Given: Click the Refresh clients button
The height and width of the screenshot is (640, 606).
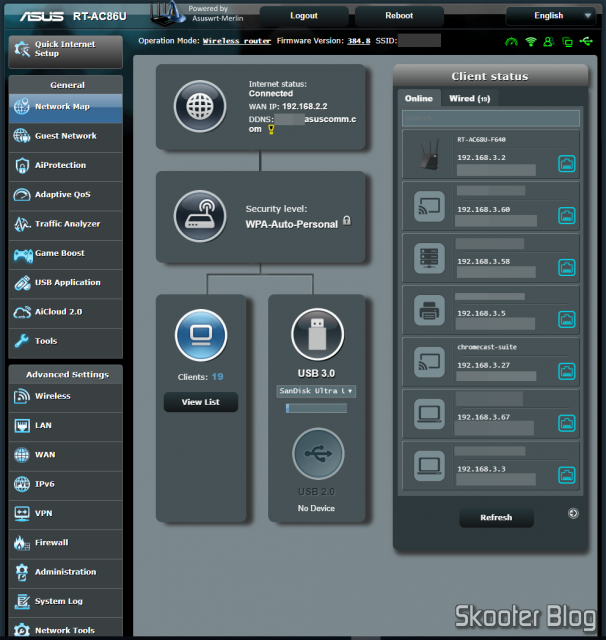Looking at the screenshot, I should click(496, 518).
